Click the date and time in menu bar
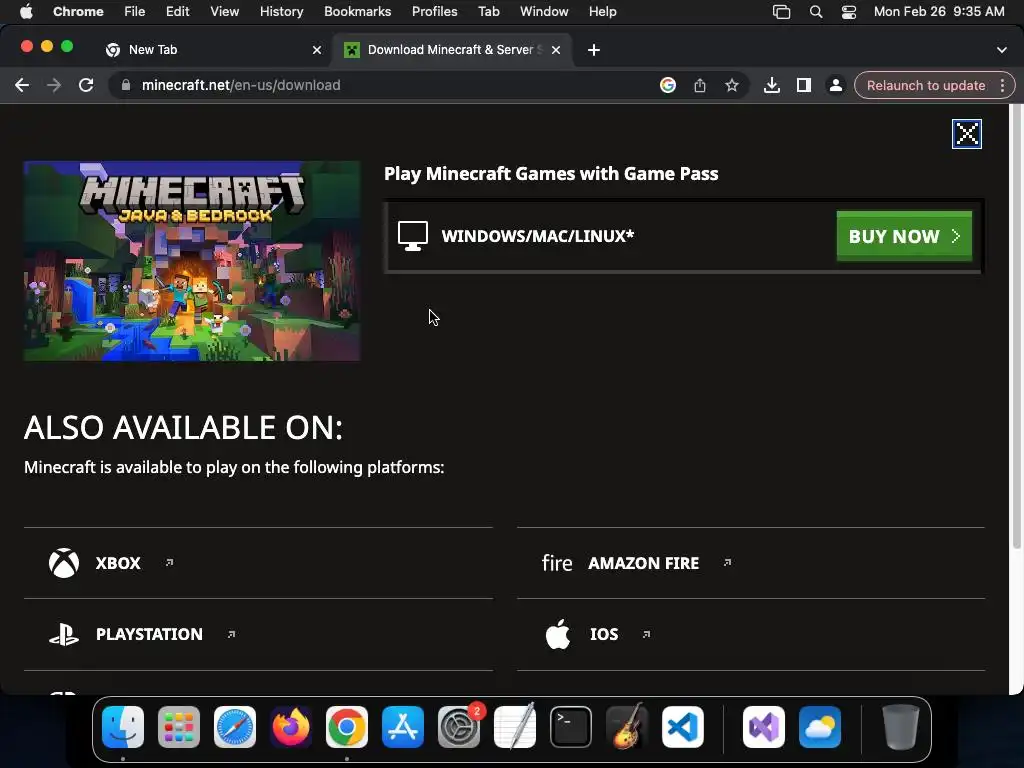 click(x=938, y=12)
